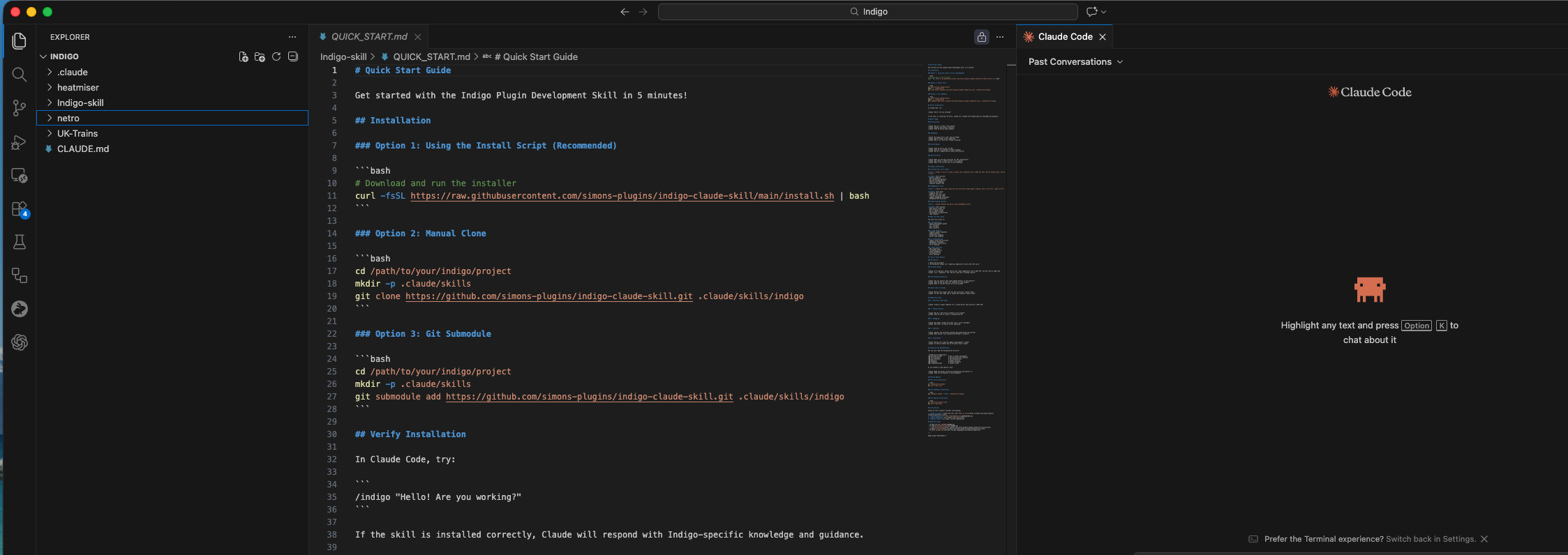Click the 'mkdir -p .claude/skills' line 18
Viewport: 1568px width, 555px height.
pyautogui.click(x=413, y=284)
